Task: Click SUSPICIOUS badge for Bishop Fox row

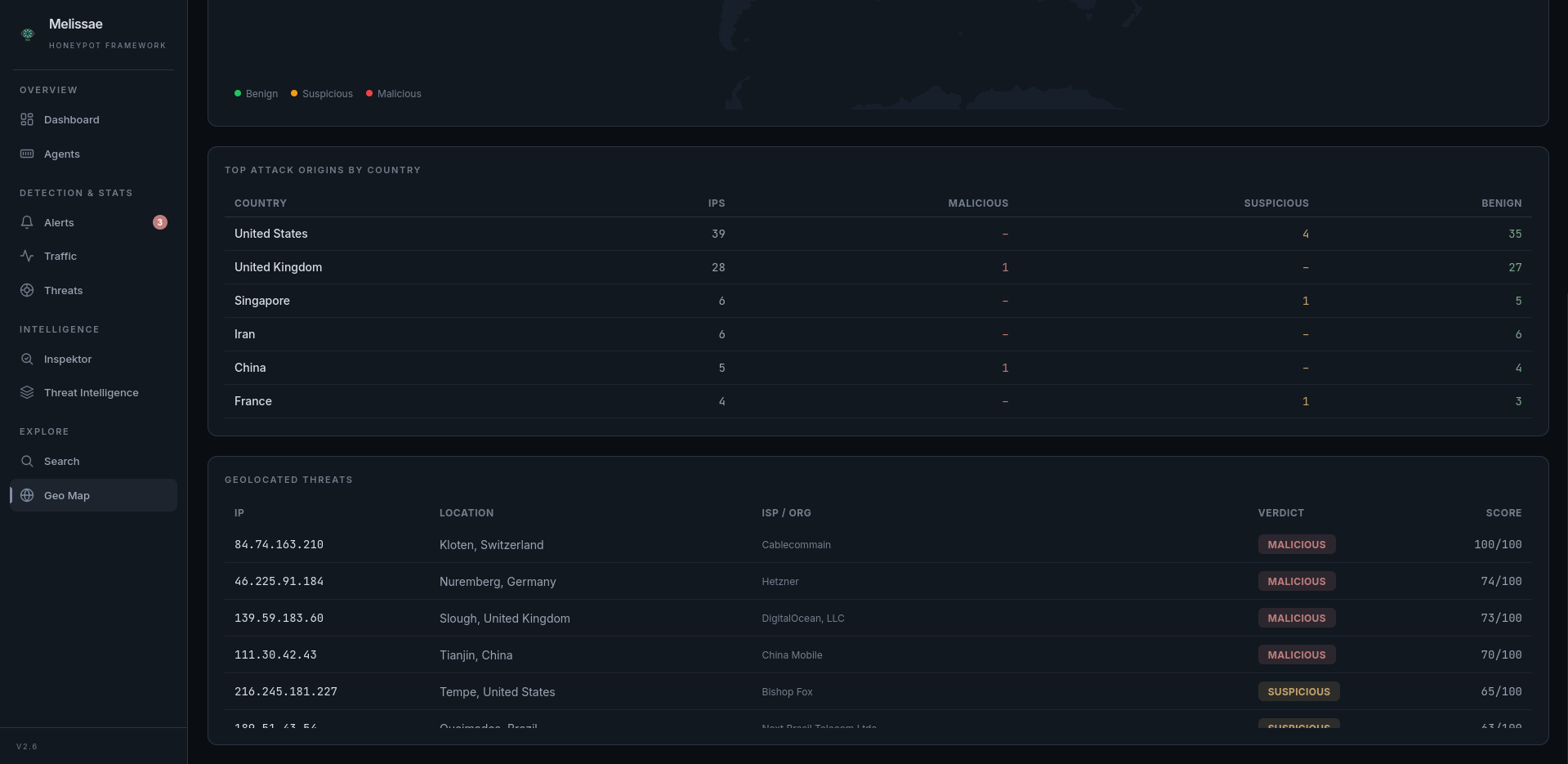Action: (x=1299, y=691)
